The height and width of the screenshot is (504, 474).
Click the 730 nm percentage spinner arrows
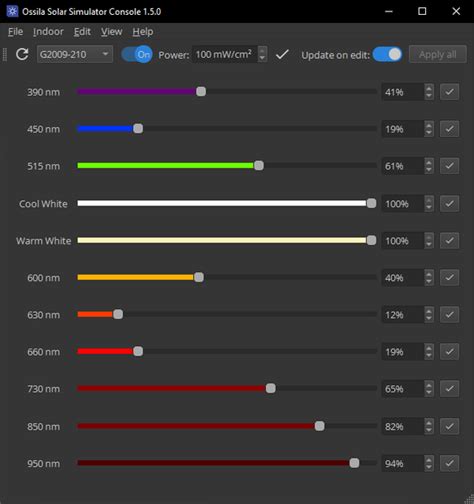click(x=429, y=388)
